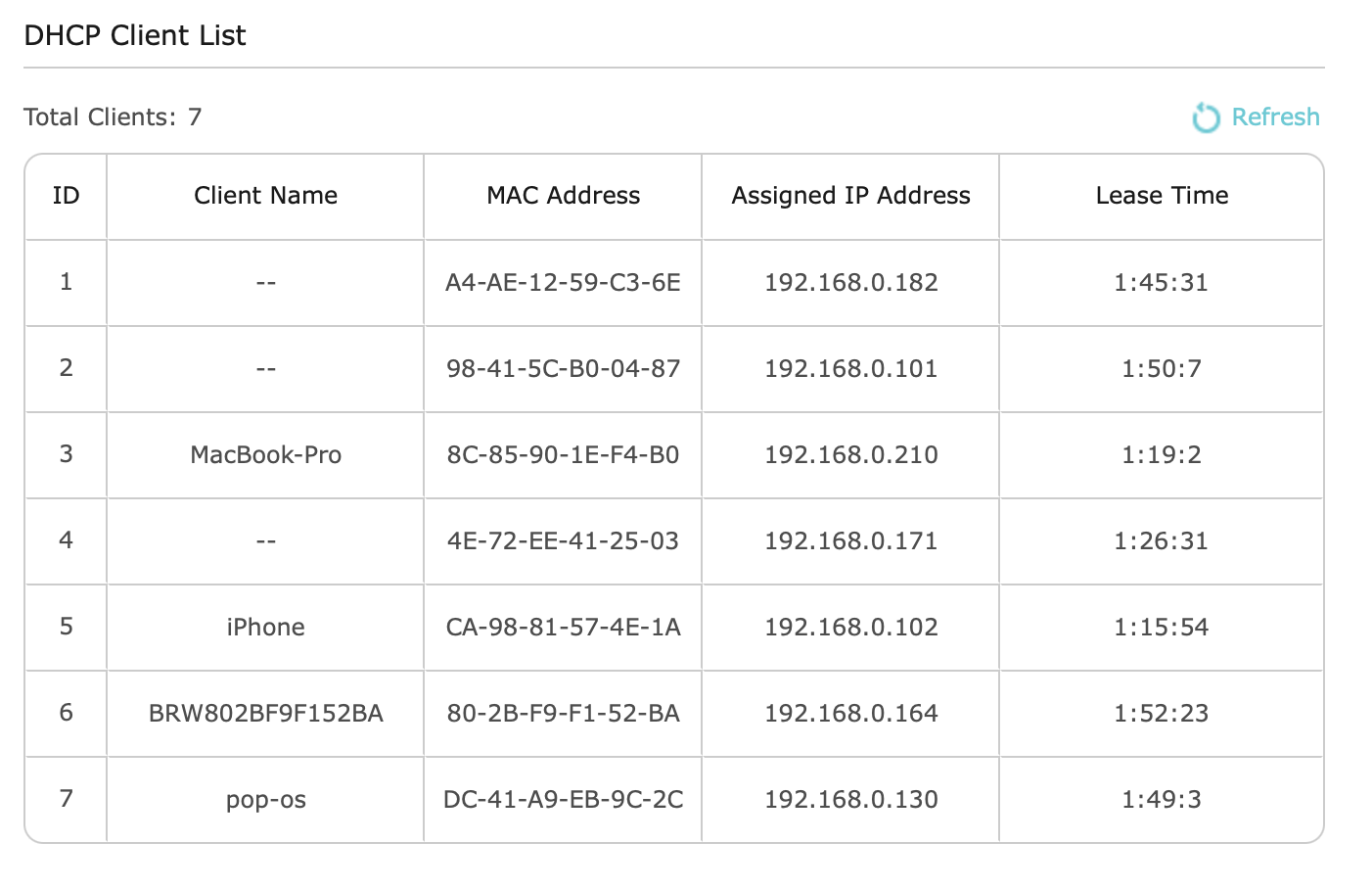This screenshot has width=1372, height=889.
Task: Click MAC address DC-41-A9-EB-9C-2C
Action: [563, 800]
